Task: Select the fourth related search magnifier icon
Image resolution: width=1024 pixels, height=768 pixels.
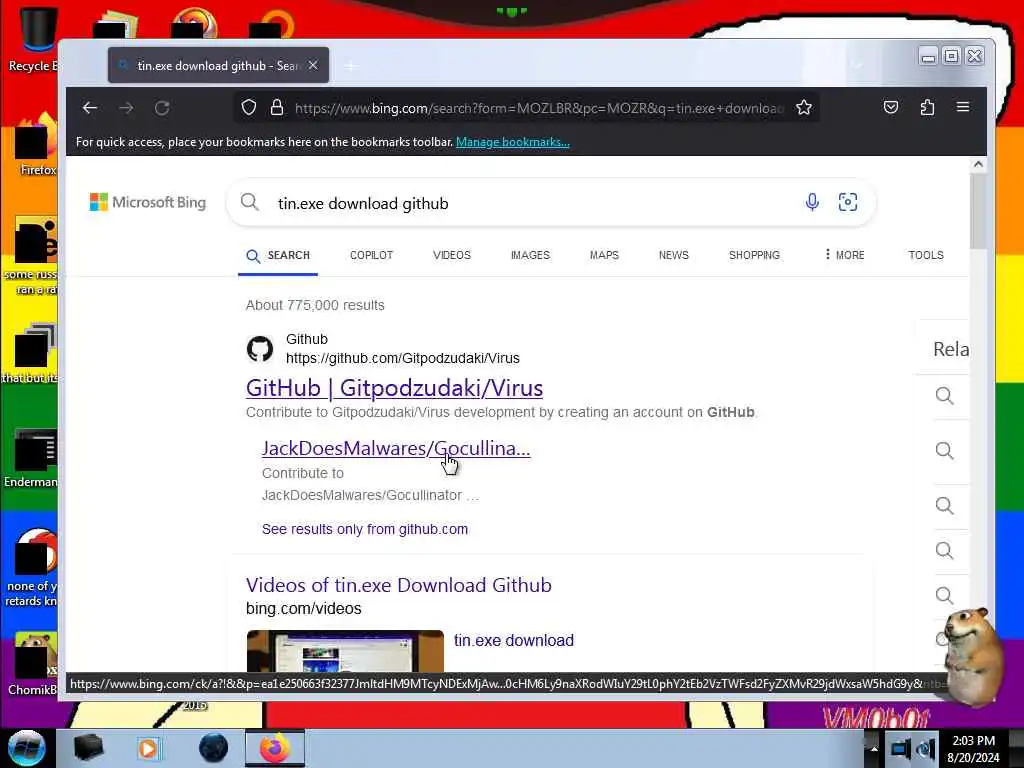Action: pyautogui.click(x=944, y=551)
